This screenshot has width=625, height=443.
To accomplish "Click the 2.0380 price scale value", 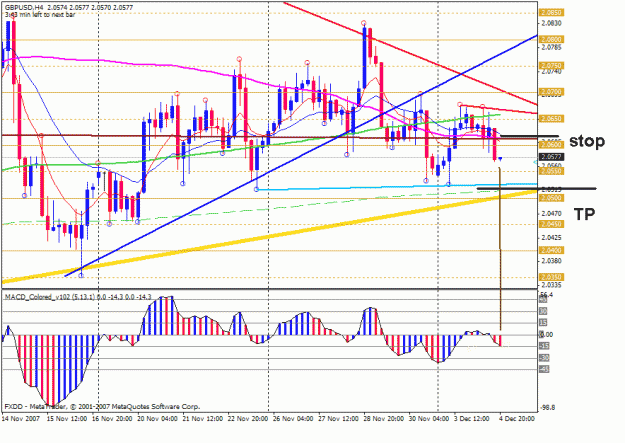I will [551, 261].
